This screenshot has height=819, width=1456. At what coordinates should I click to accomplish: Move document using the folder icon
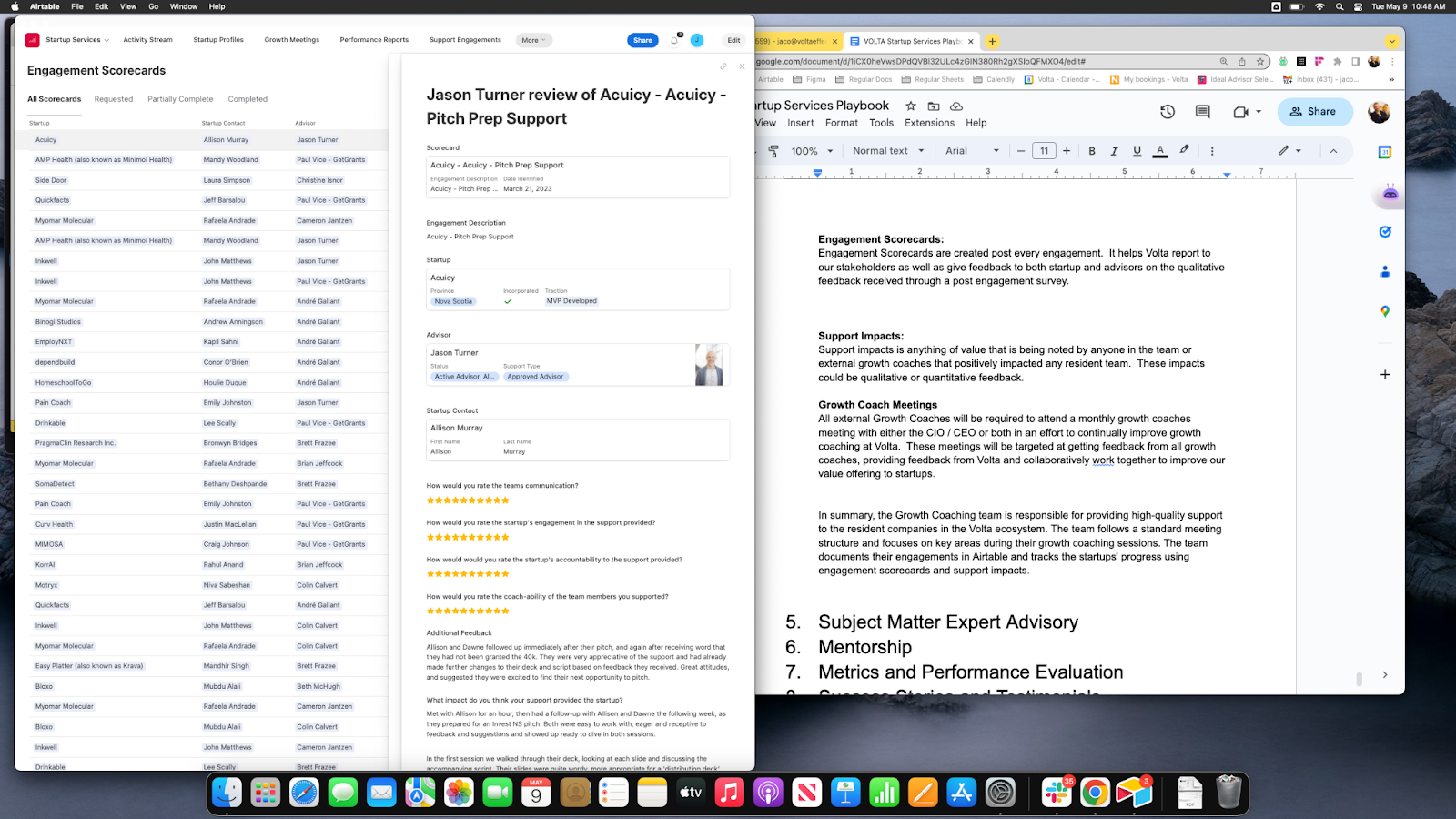[x=933, y=106]
